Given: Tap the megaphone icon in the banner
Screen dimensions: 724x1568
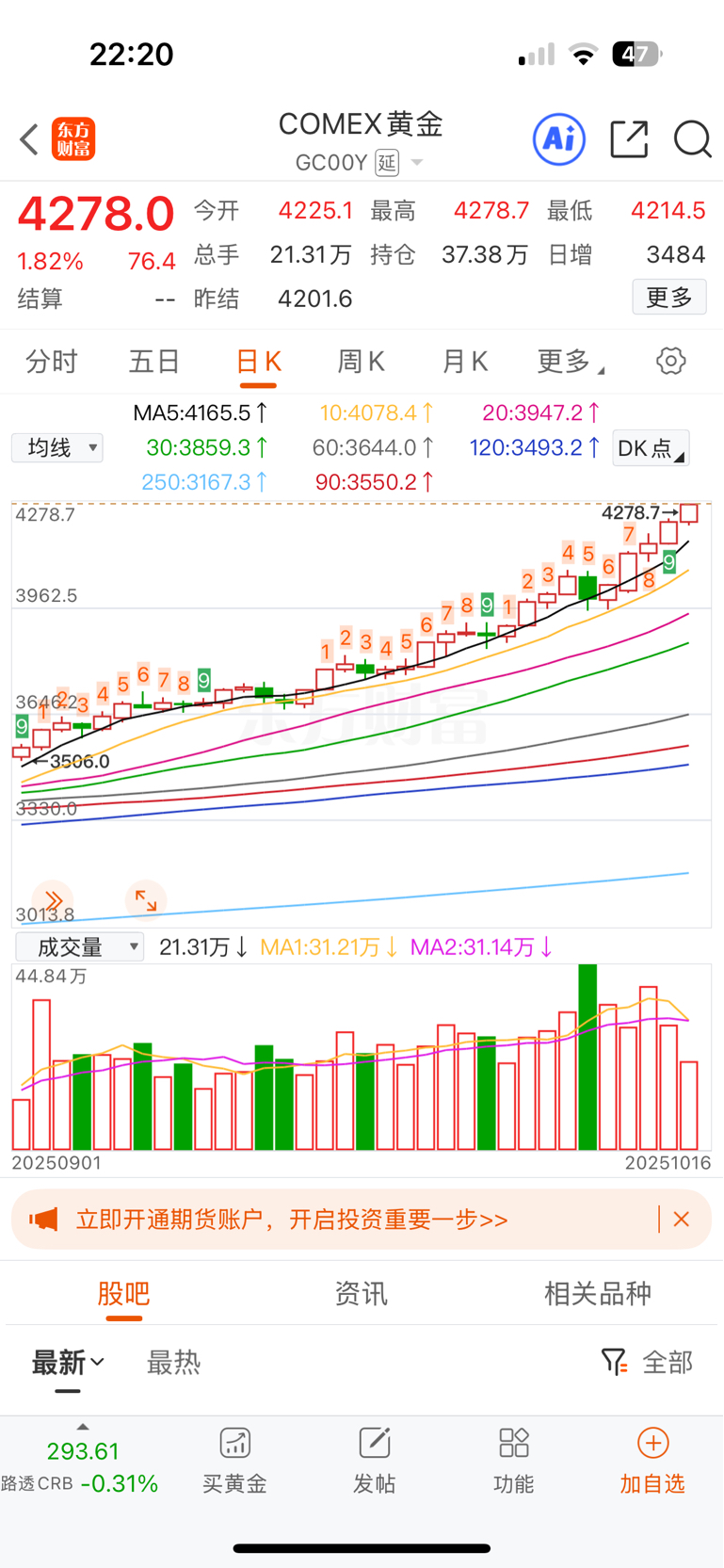Looking at the screenshot, I should tap(43, 1220).
